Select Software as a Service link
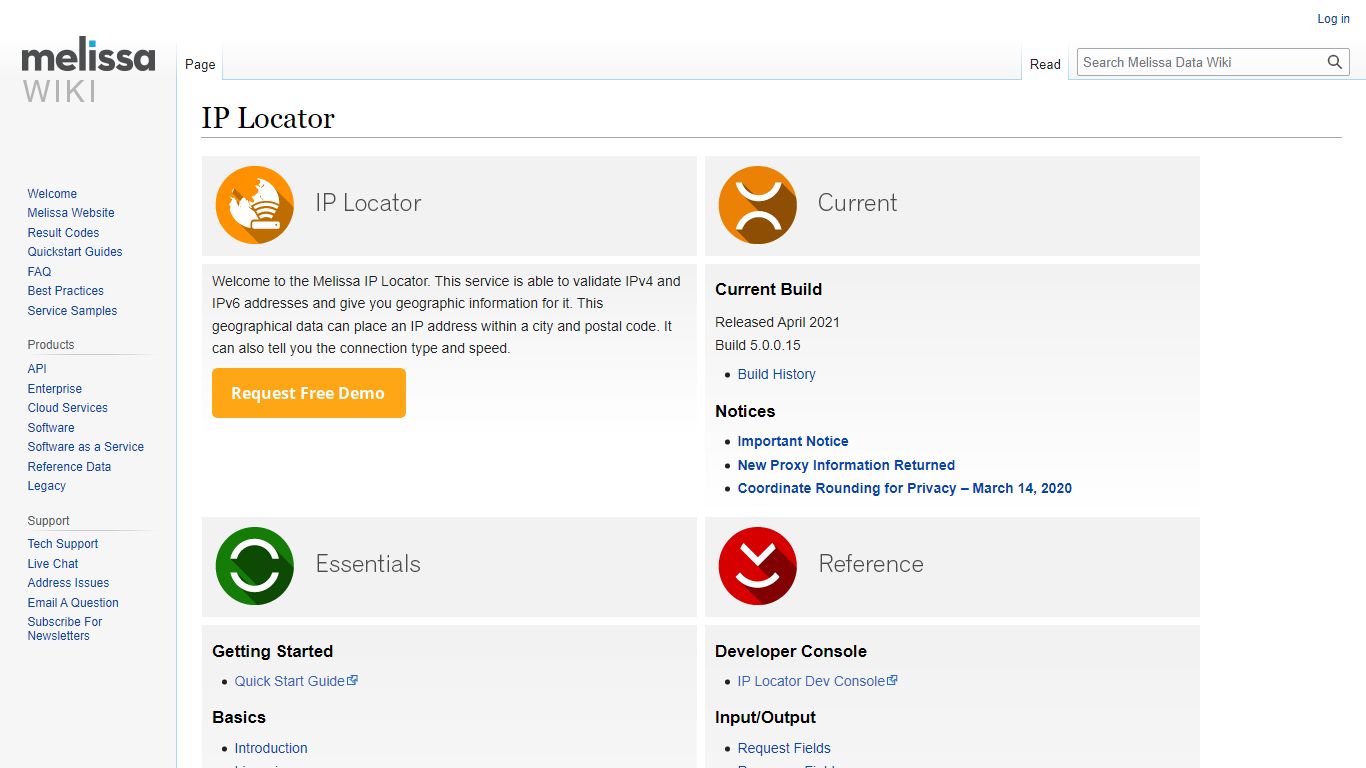This screenshot has height=768, width=1366. point(86,447)
